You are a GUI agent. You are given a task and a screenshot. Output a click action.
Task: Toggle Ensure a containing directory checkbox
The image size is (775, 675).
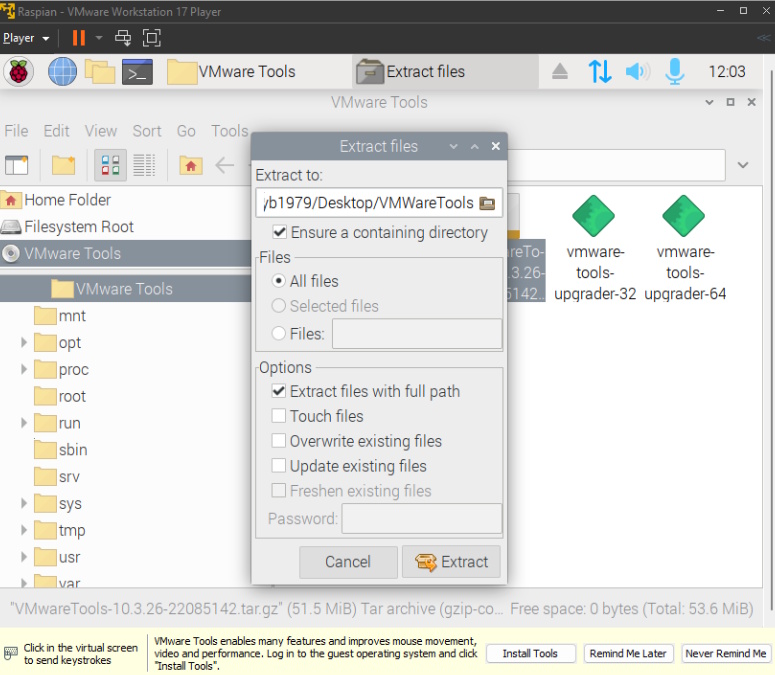click(x=278, y=232)
